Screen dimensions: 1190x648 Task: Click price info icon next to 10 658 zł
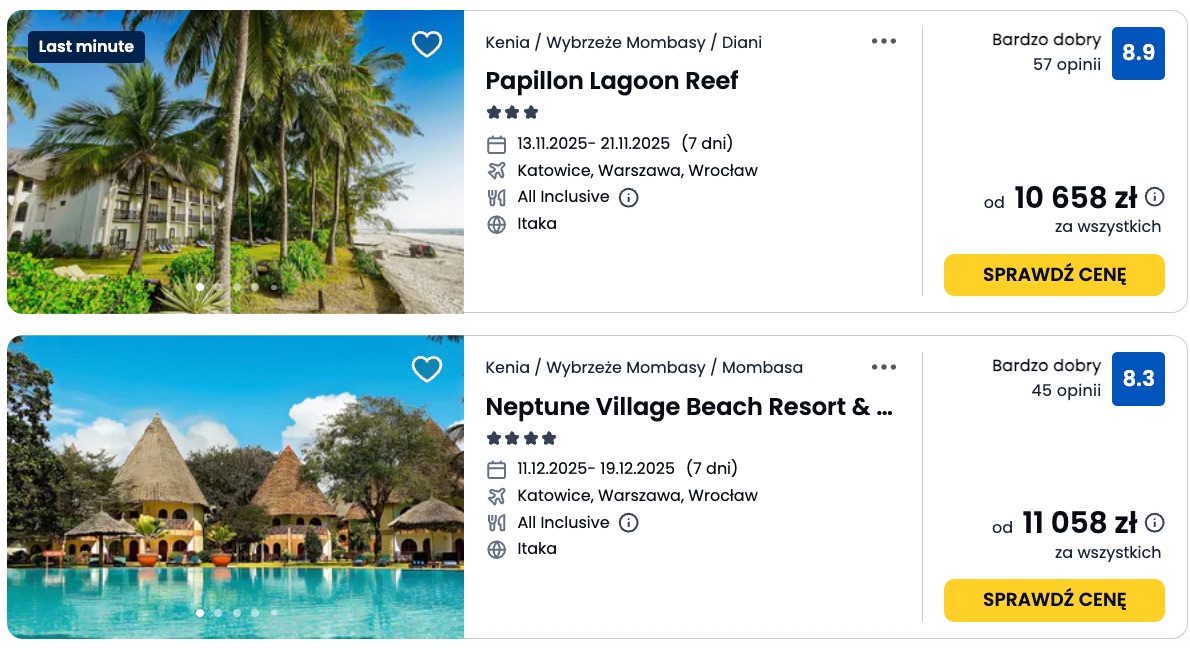tap(1155, 197)
